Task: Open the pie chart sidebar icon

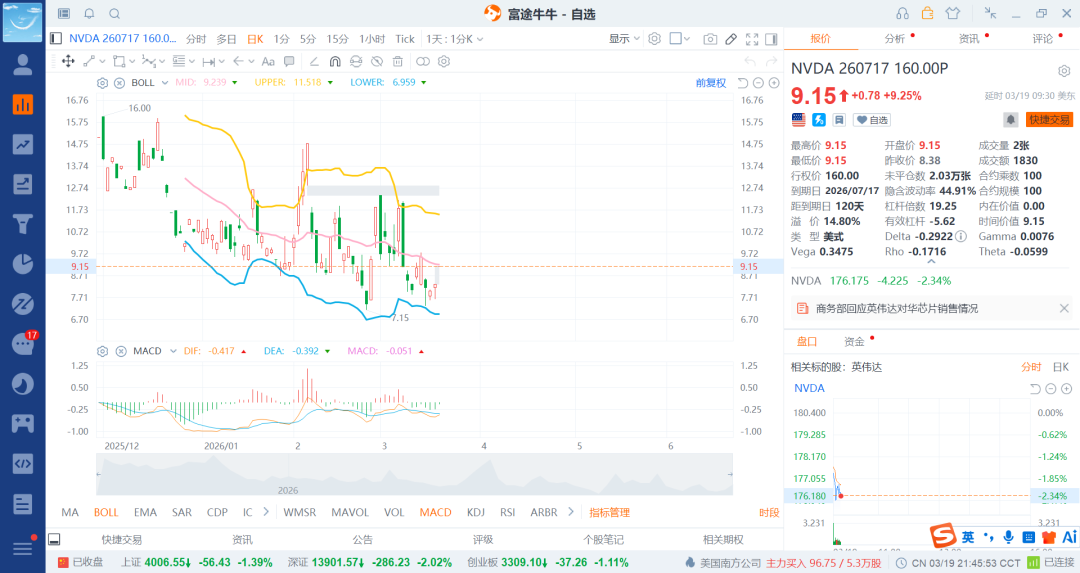Action: 23,264
